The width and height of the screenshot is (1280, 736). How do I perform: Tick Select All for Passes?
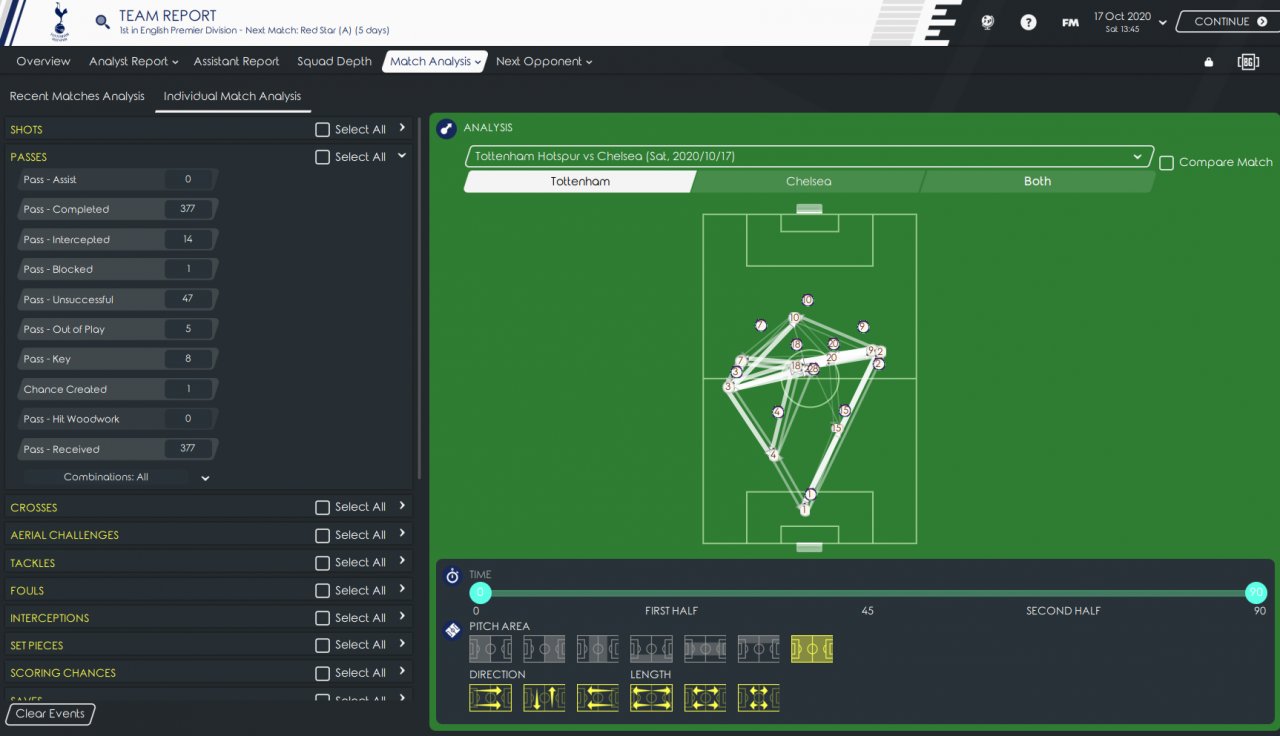[x=322, y=157]
